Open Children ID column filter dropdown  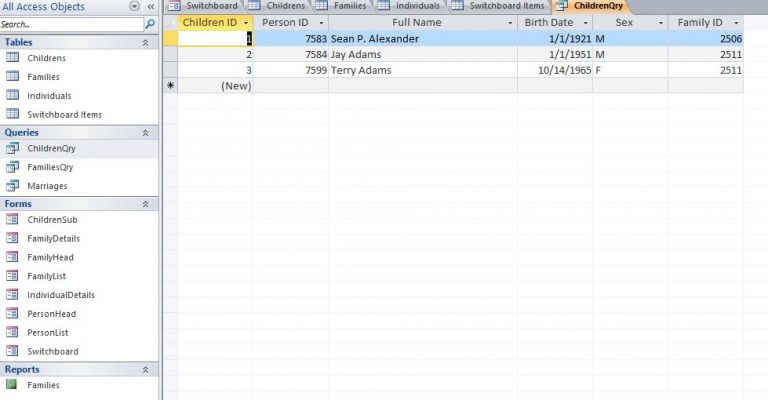click(246, 23)
